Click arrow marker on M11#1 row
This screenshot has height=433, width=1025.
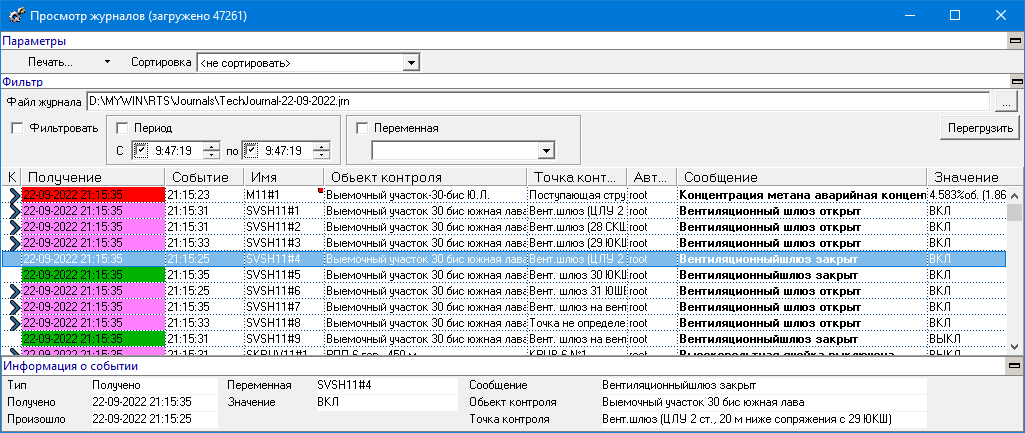[14, 194]
